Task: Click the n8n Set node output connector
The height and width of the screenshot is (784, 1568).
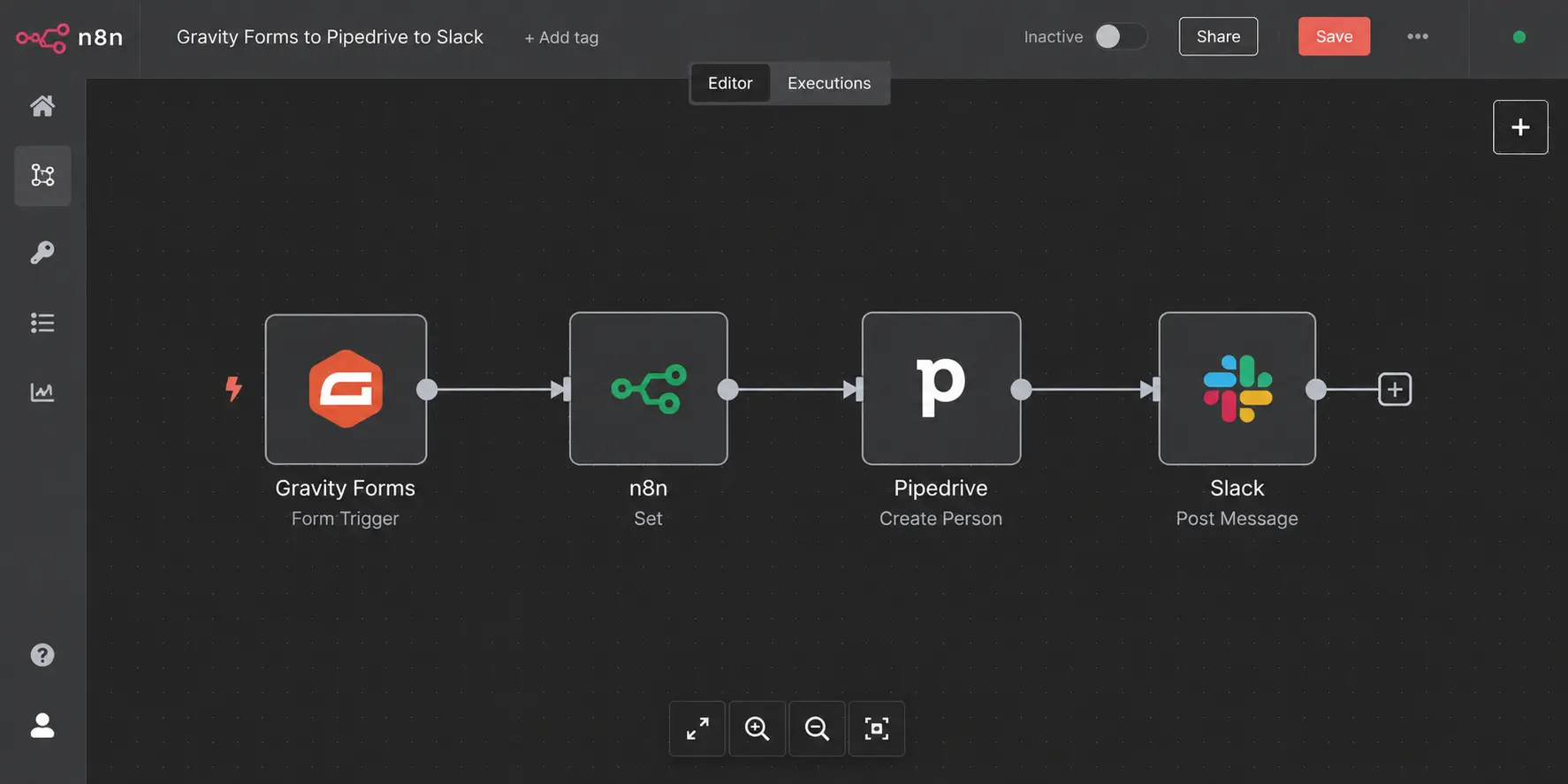Action: tap(728, 389)
